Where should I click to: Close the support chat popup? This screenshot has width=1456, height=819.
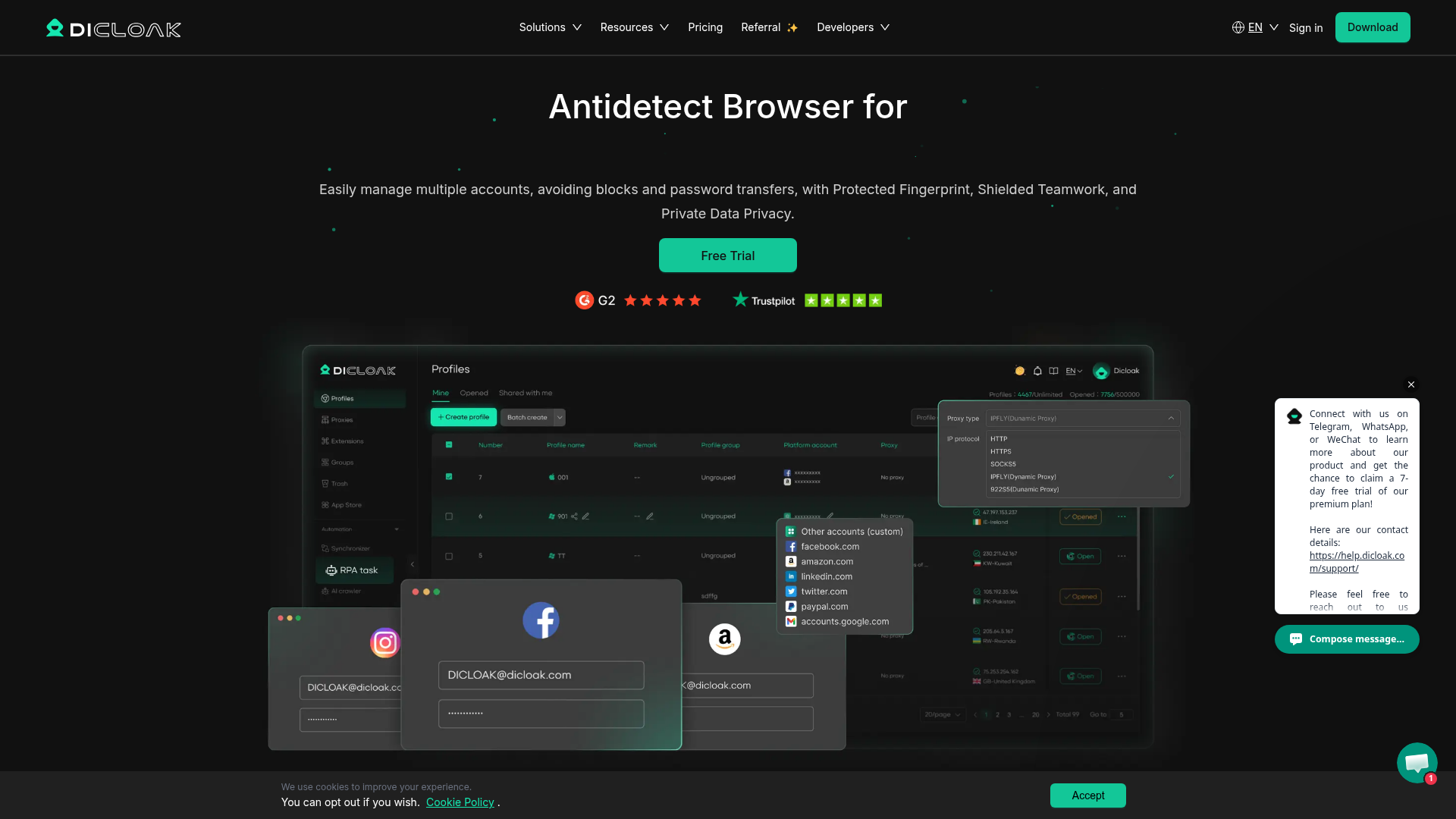tap(1411, 384)
